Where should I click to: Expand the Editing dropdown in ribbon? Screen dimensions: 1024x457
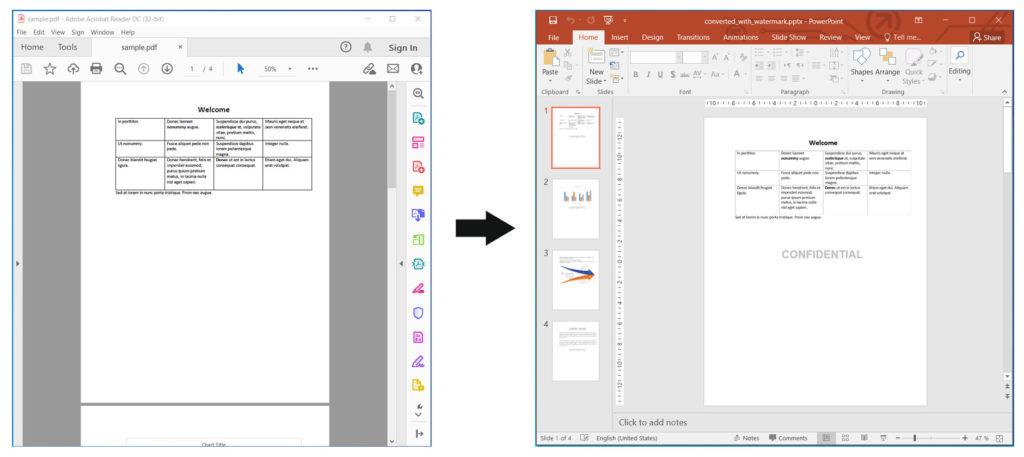[x=959, y=63]
